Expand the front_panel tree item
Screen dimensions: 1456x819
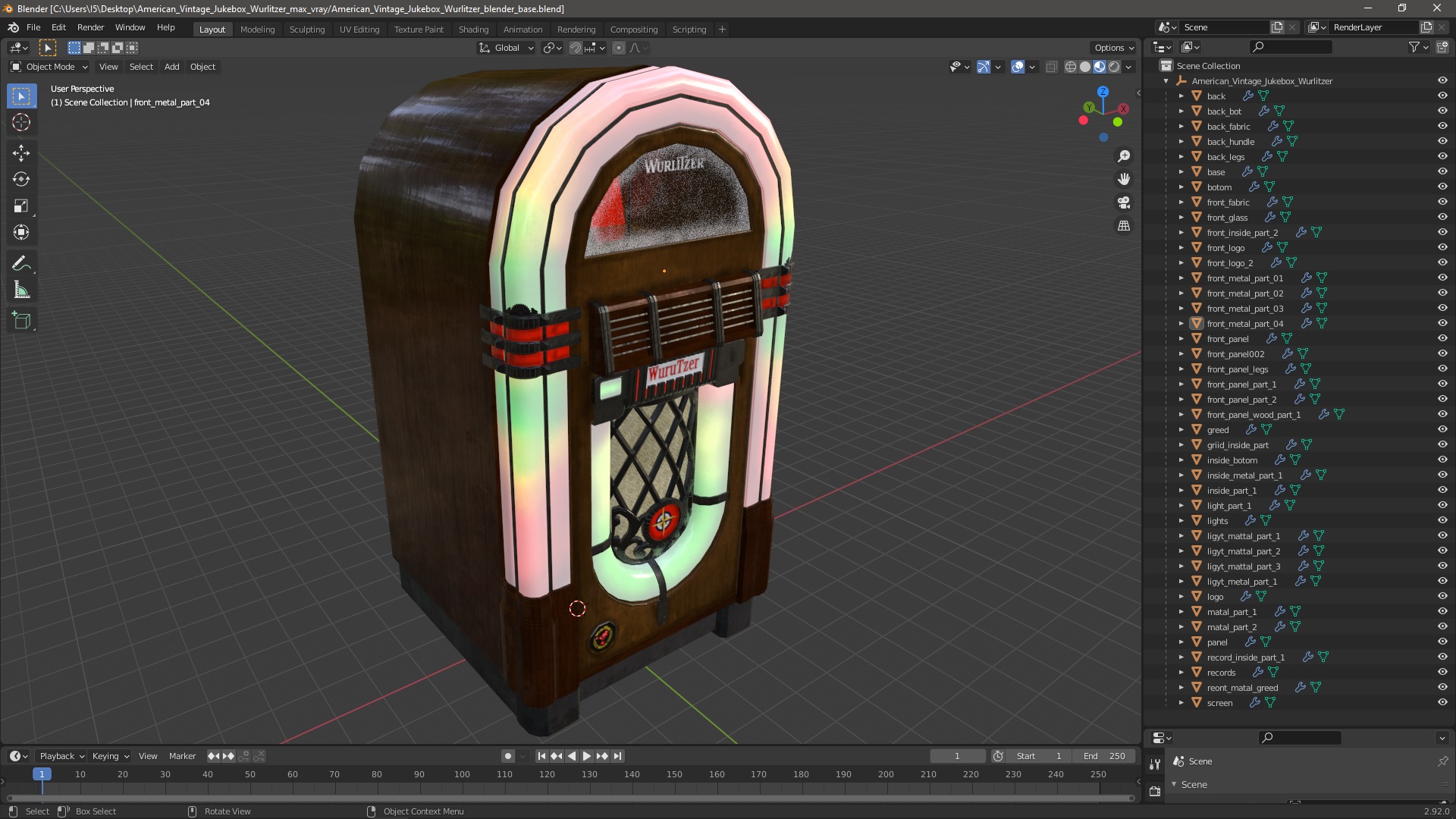tap(1181, 339)
